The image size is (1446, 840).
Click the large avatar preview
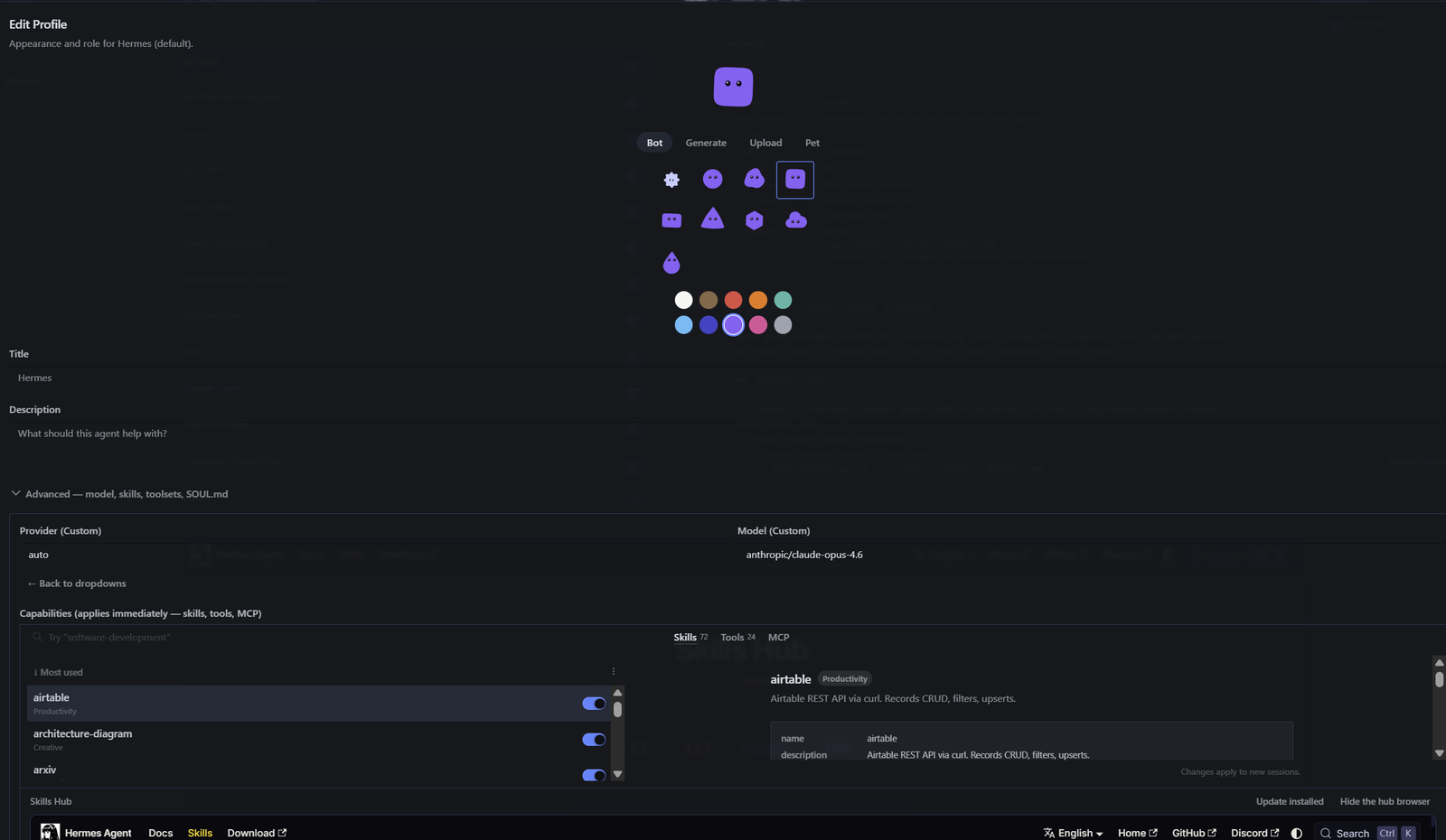[733, 87]
